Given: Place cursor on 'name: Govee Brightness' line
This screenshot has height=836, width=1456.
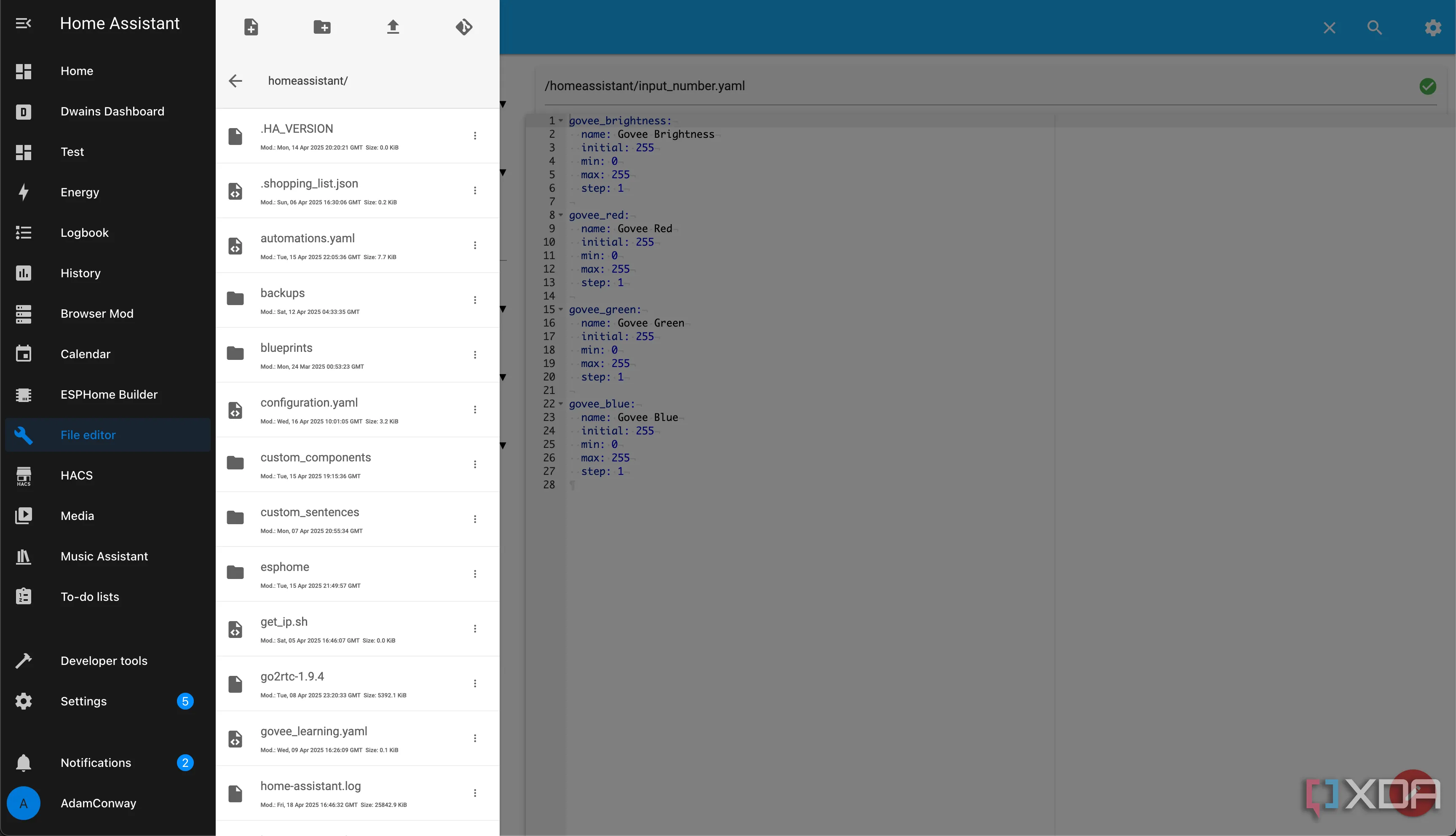Looking at the screenshot, I should pyautogui.click(x=648, y=134).
